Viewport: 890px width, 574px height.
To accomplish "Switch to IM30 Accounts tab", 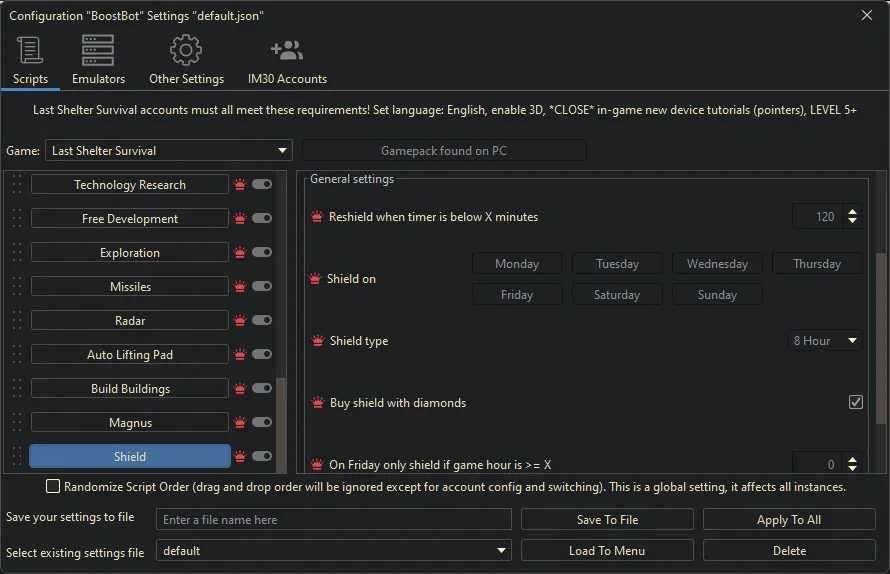I will (x=287, y=61).
